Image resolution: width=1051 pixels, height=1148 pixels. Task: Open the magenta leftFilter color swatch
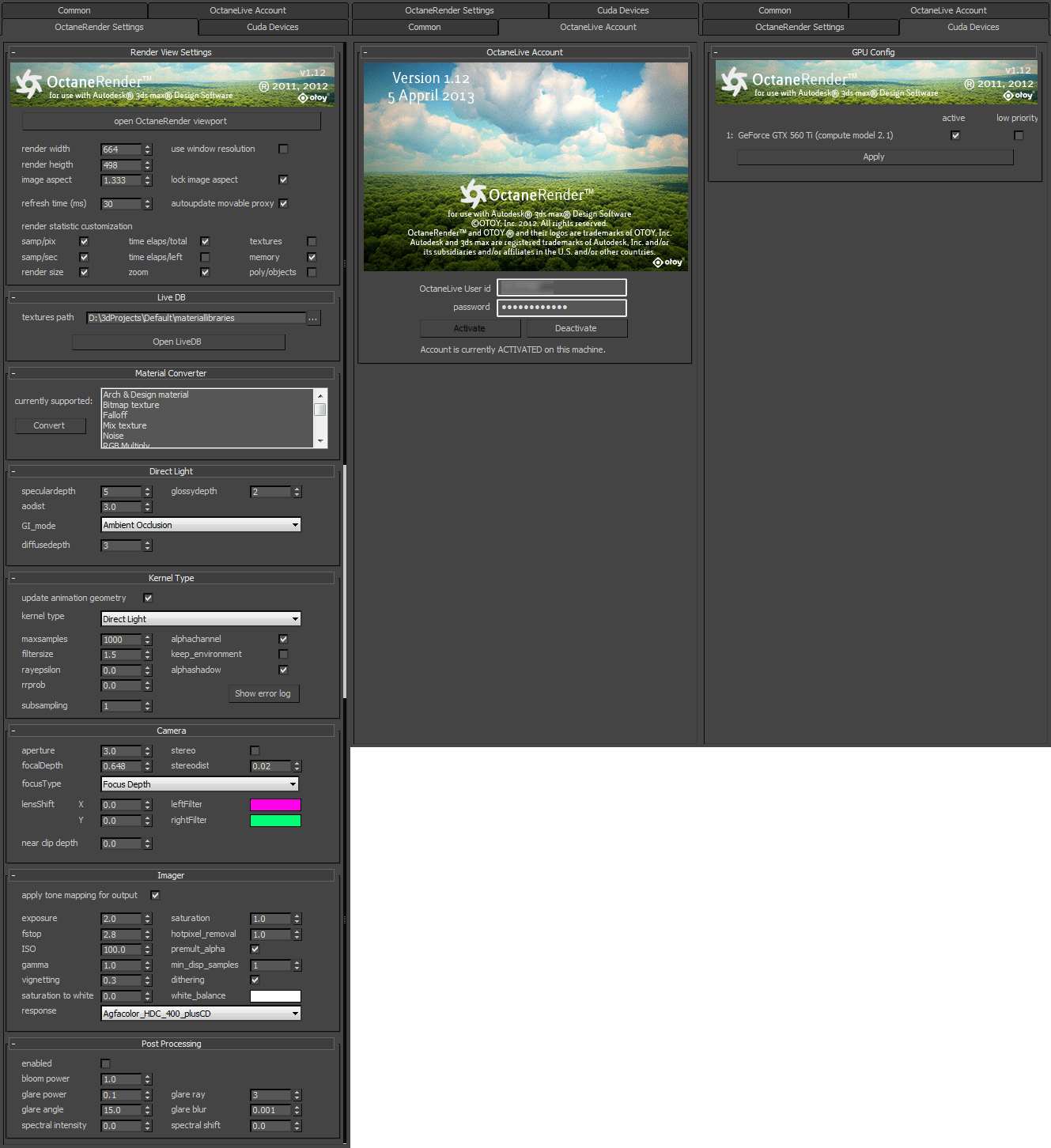tap(275, 805)
